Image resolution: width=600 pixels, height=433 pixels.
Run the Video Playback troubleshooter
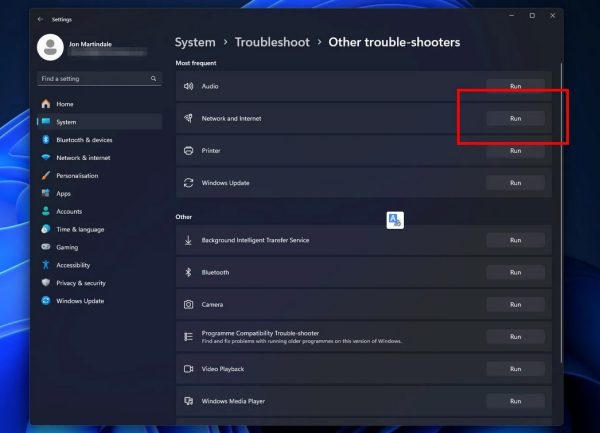[x=515, y=369]
